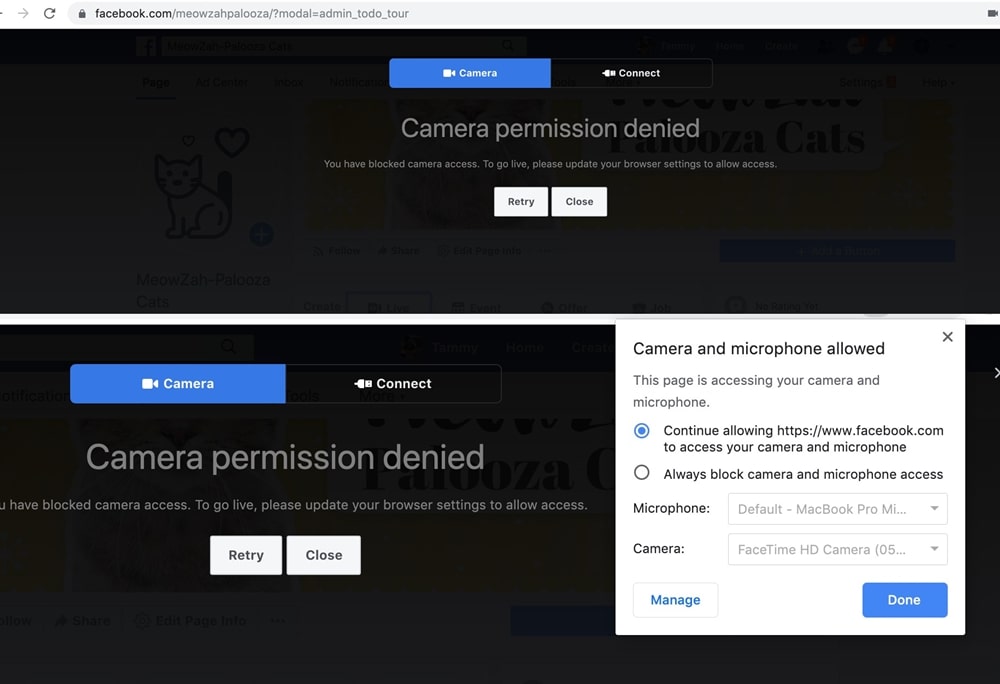The height and width of the screenshot is (684, 1000).
Task: Click the dimmed Add a Button bar
Action: 837,251
